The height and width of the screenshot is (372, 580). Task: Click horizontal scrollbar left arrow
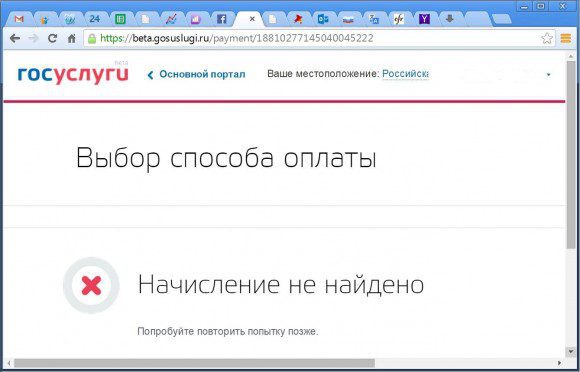pyautogui.click(x=9, y=363)
